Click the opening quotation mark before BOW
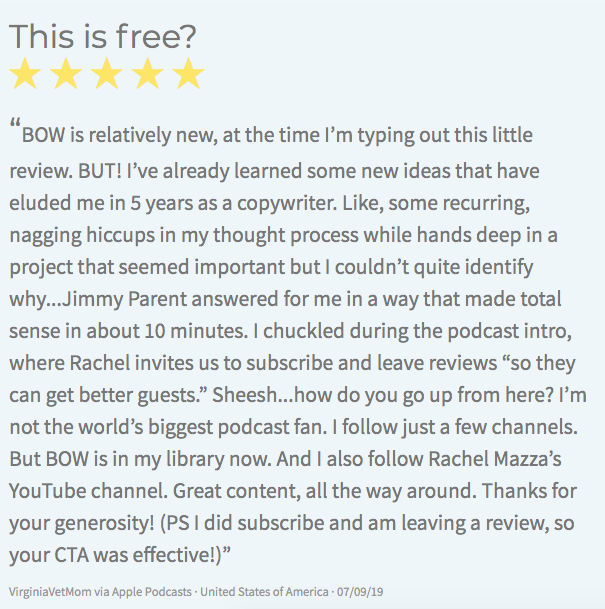 coord(15,124)
